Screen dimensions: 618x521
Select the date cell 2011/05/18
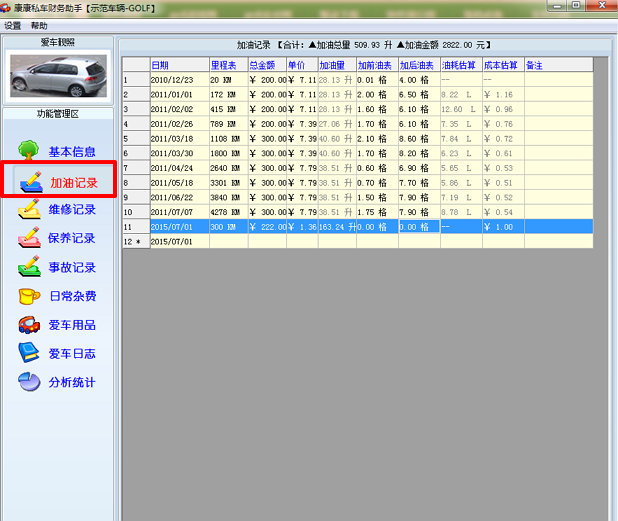tap(180, 183)
